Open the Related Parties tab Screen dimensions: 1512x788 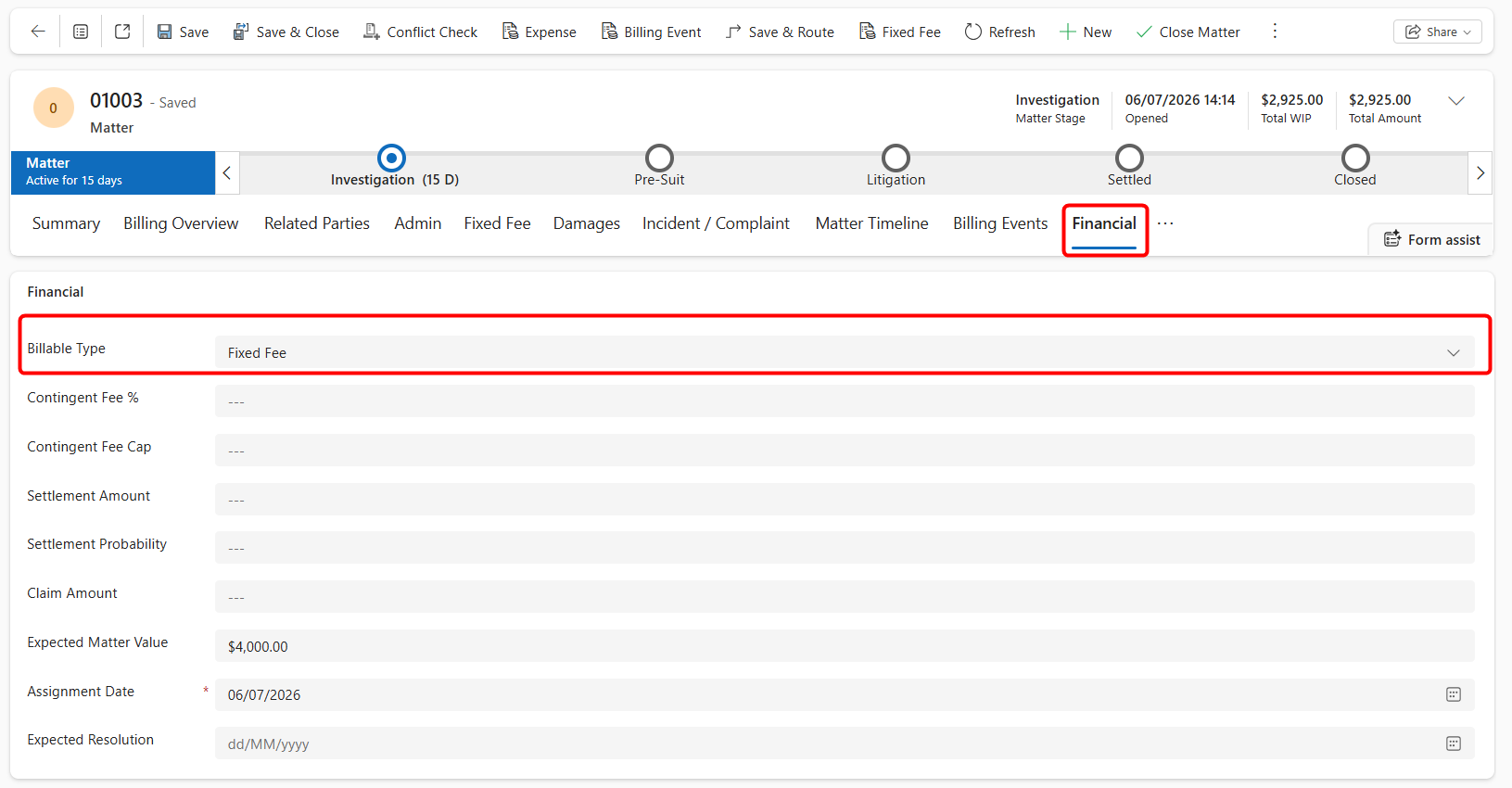click(x=317, y=223)
